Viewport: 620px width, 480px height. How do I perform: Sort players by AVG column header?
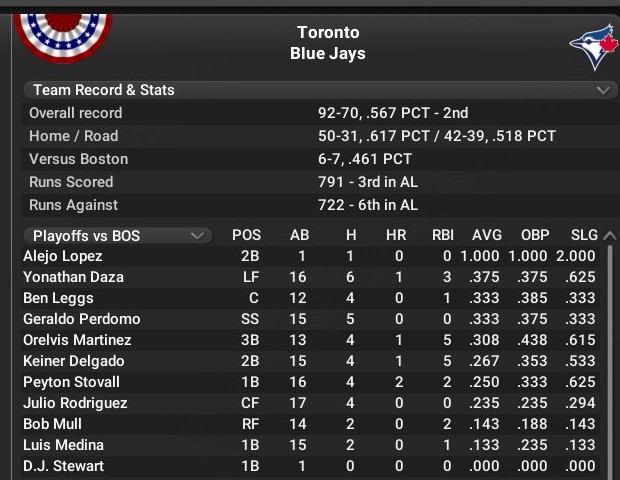(487, 236)
